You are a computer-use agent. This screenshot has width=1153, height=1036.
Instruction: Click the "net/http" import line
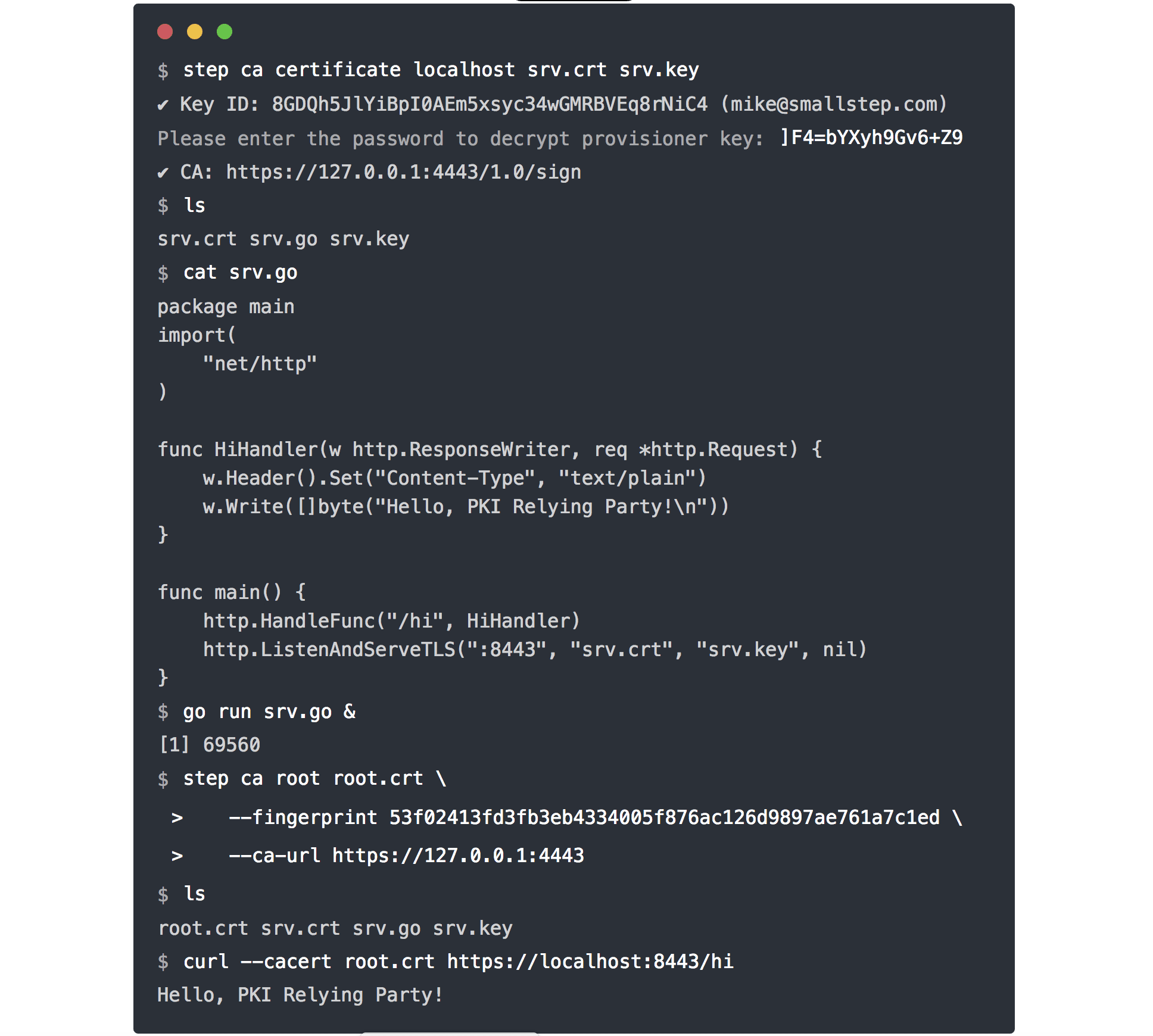point(260,364)
